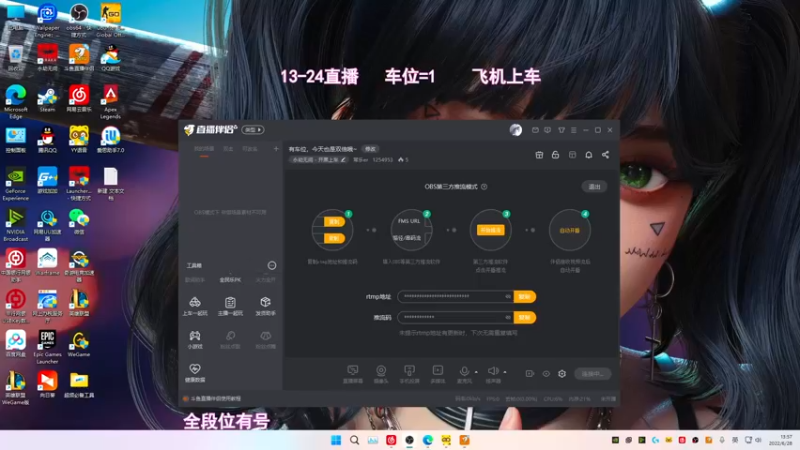Click the 修改 button beside stream title
Viewport: 800px width, 450px height.
(x=370, y=149)
